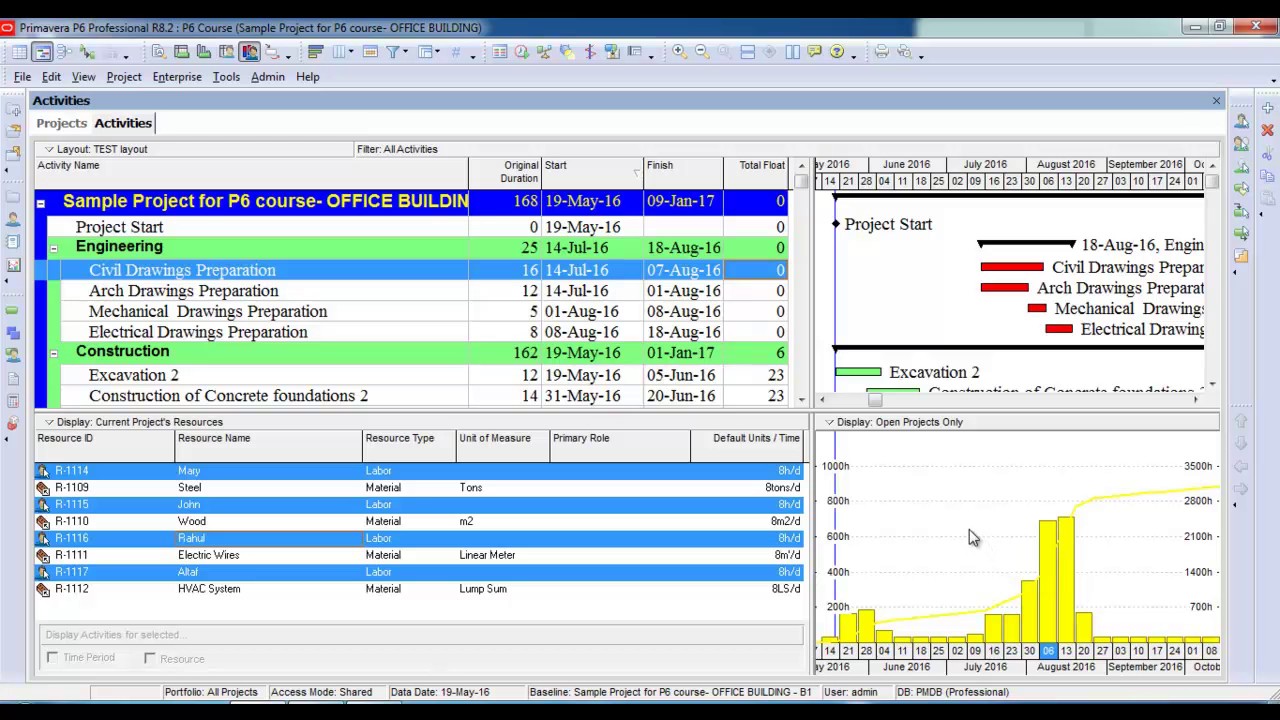1280x720 pixels.
Task: Open the Columns toolbar icon
Action: 339,52
